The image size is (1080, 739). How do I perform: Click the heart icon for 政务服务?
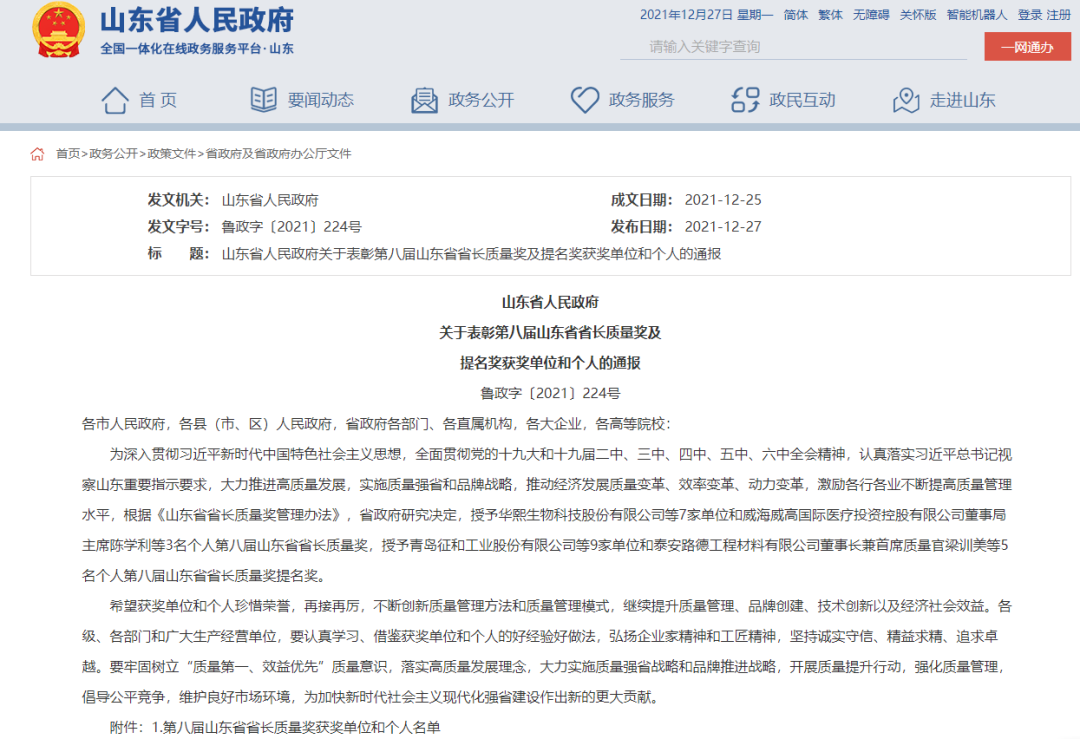pos(584,100)
